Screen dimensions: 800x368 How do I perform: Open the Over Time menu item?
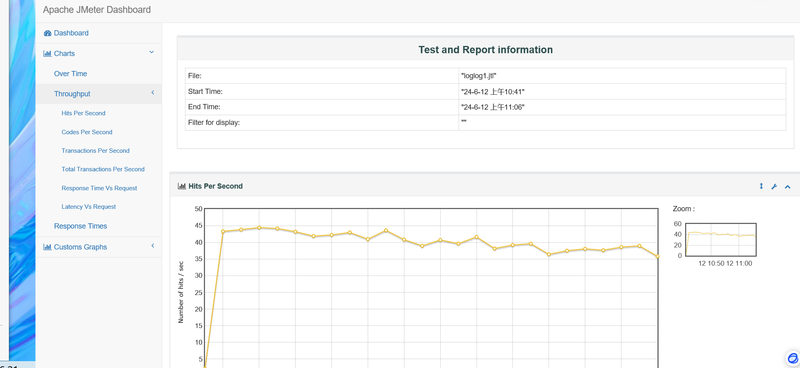[70, 73]
